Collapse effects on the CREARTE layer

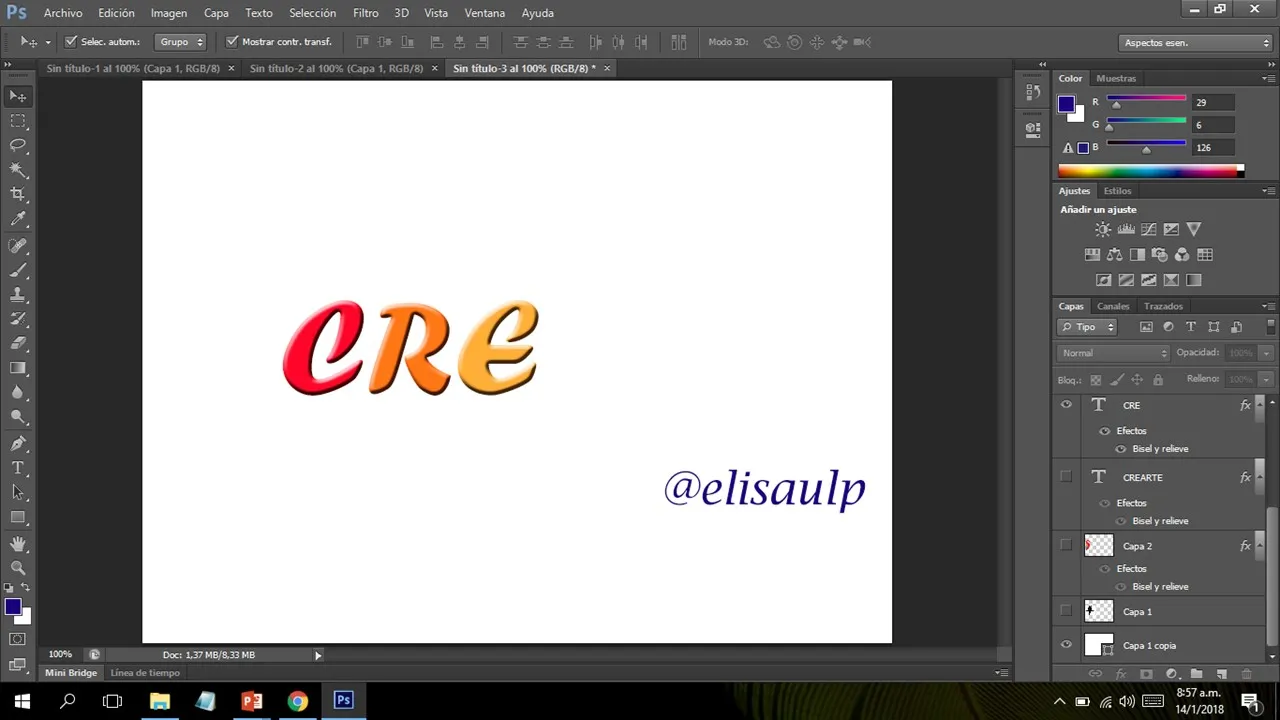[1259, 477]
